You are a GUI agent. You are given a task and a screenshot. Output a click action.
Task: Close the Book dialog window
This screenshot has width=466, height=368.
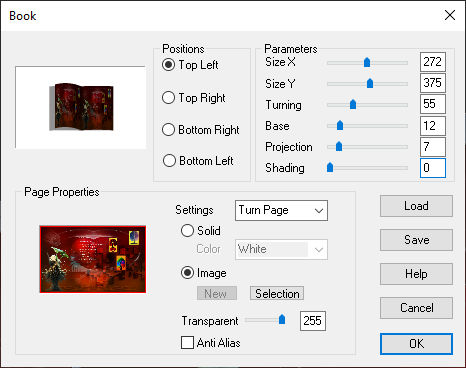[x=450, y=15]
